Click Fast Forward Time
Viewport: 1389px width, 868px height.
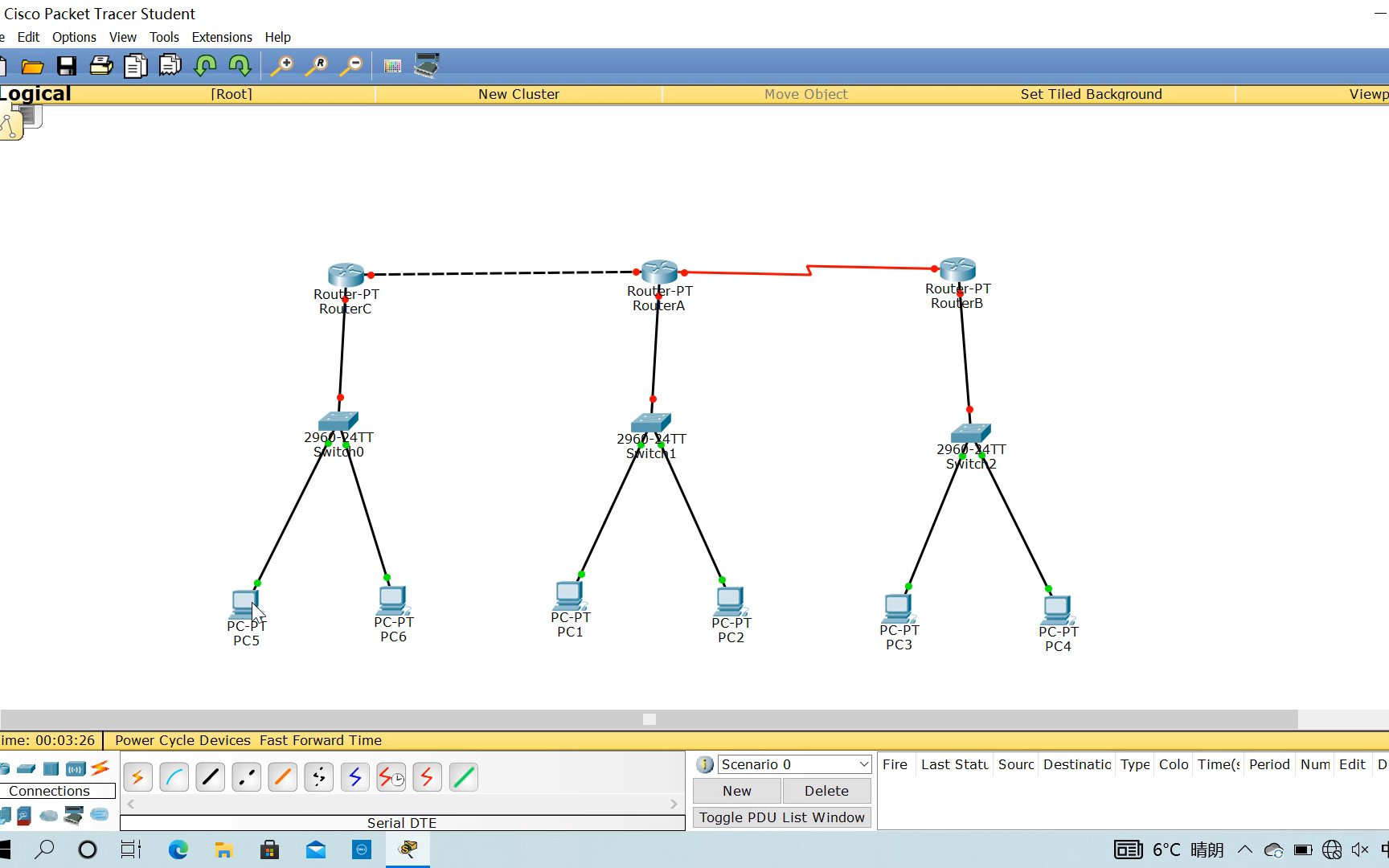click(x=321, y=740)
